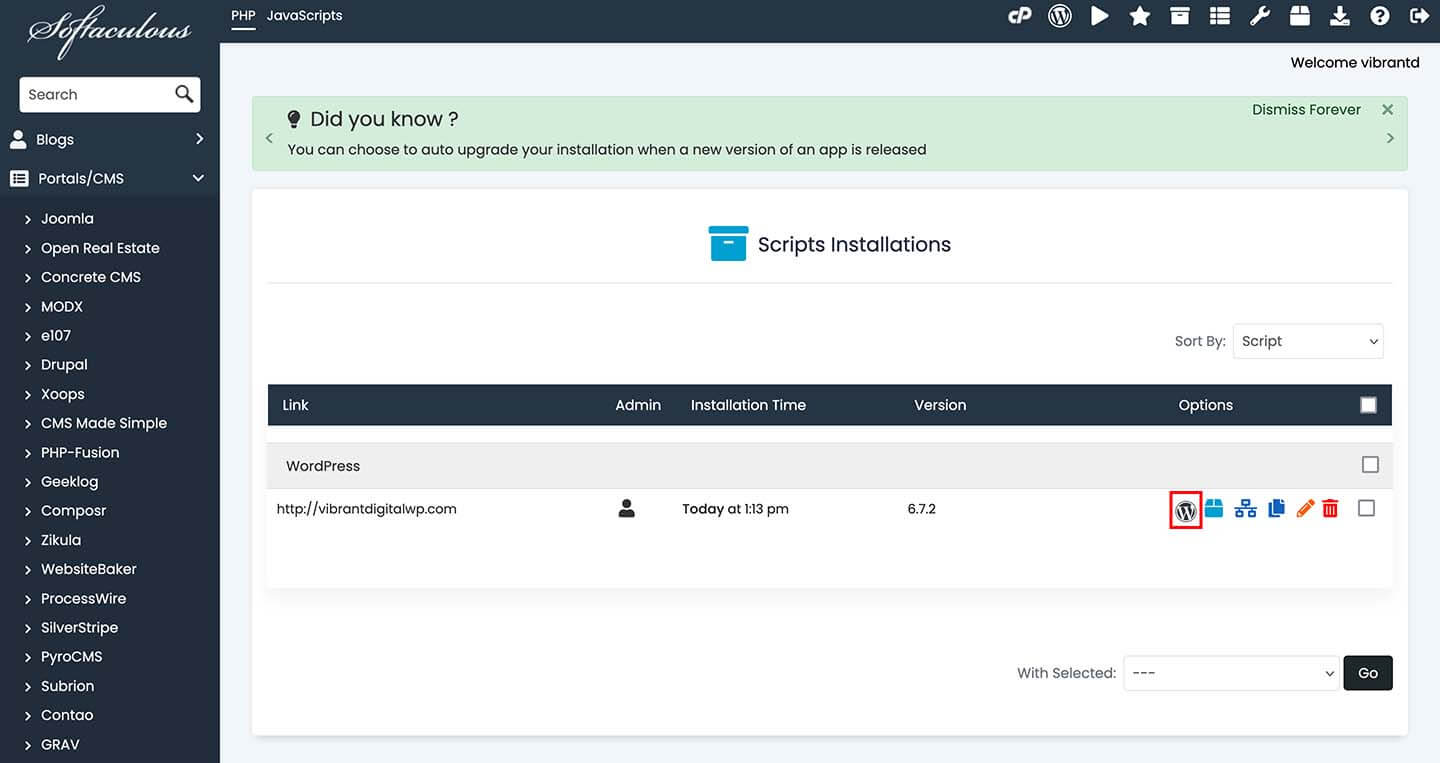This screenshot has width=1440, height=763.
Task: Edit installation details pencil icon
Action: tap(1304, 509)
